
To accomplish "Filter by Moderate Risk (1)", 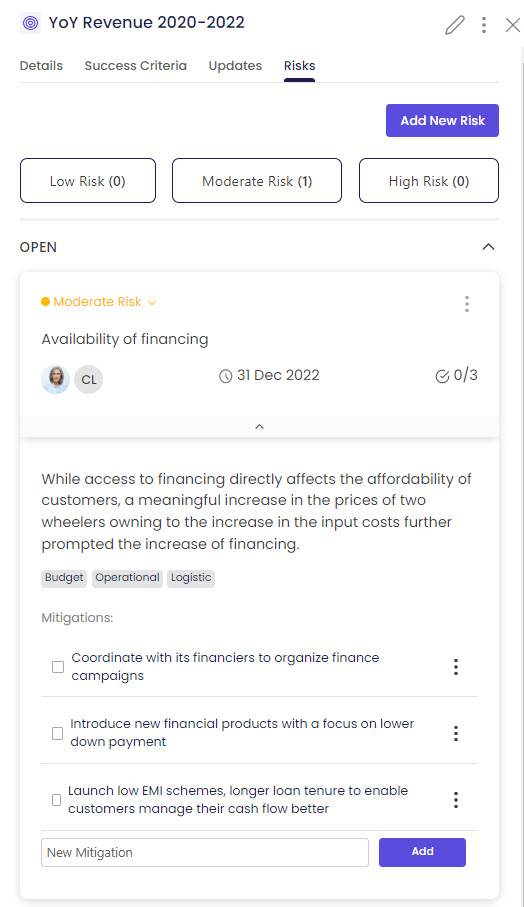I will click(257, 180).
